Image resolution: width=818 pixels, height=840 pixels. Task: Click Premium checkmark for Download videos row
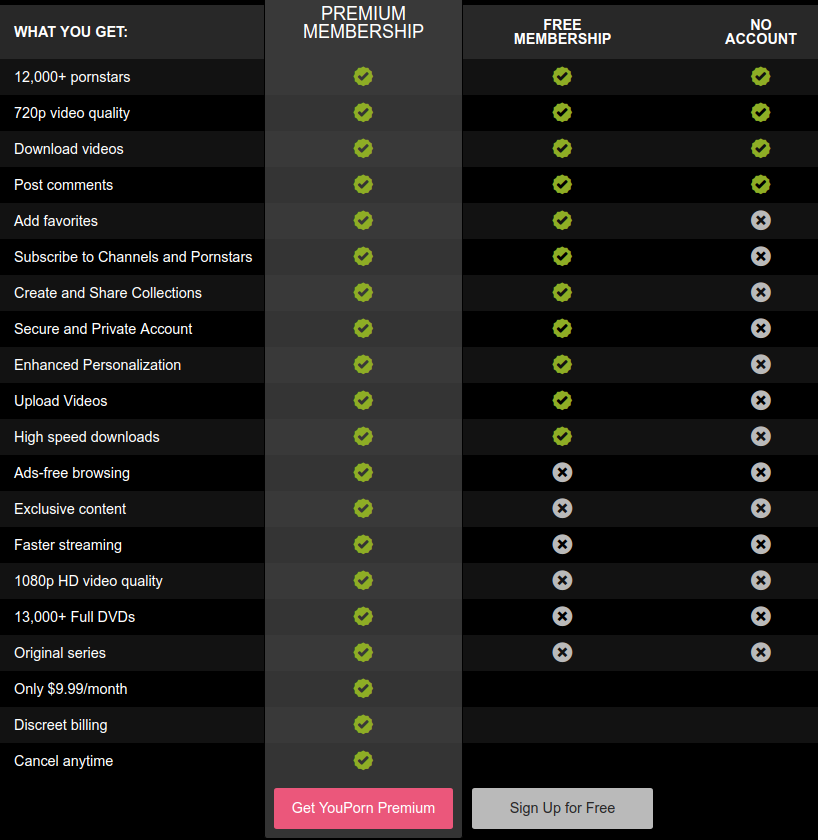[363, 148]
